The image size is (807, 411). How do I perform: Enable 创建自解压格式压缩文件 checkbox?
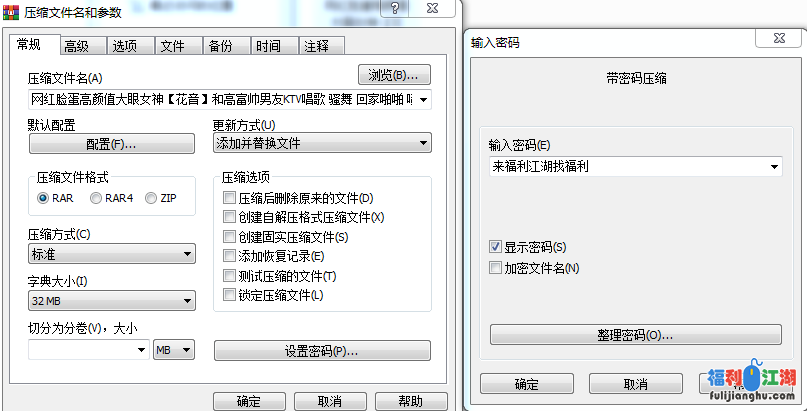point(229,217)
